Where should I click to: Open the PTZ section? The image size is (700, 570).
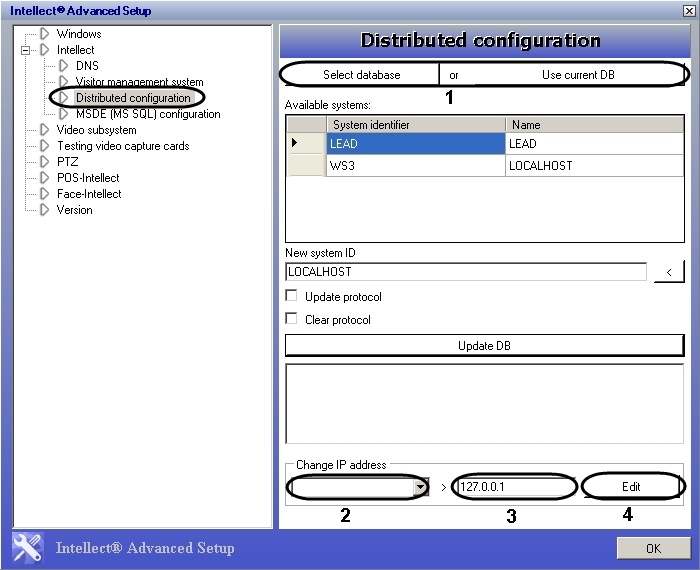[x=67, y=162]
